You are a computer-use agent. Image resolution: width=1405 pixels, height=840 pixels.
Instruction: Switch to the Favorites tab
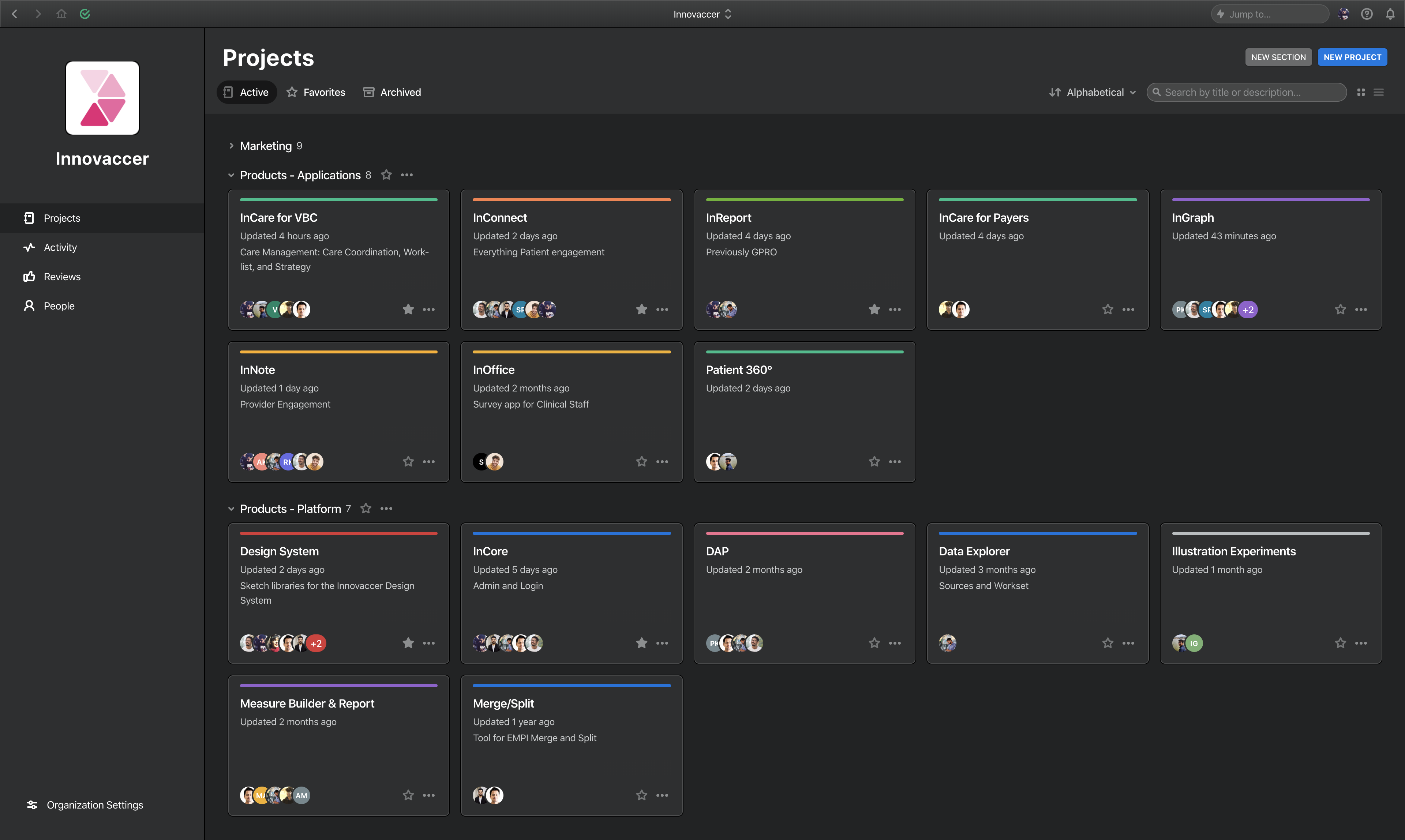click(x=316, y=92)
